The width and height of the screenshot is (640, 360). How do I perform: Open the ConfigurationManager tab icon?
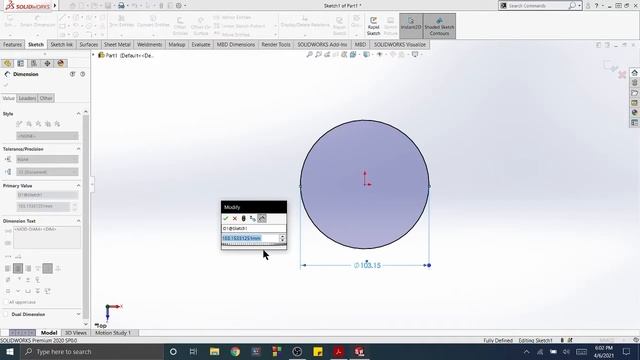tap(34, 63)
